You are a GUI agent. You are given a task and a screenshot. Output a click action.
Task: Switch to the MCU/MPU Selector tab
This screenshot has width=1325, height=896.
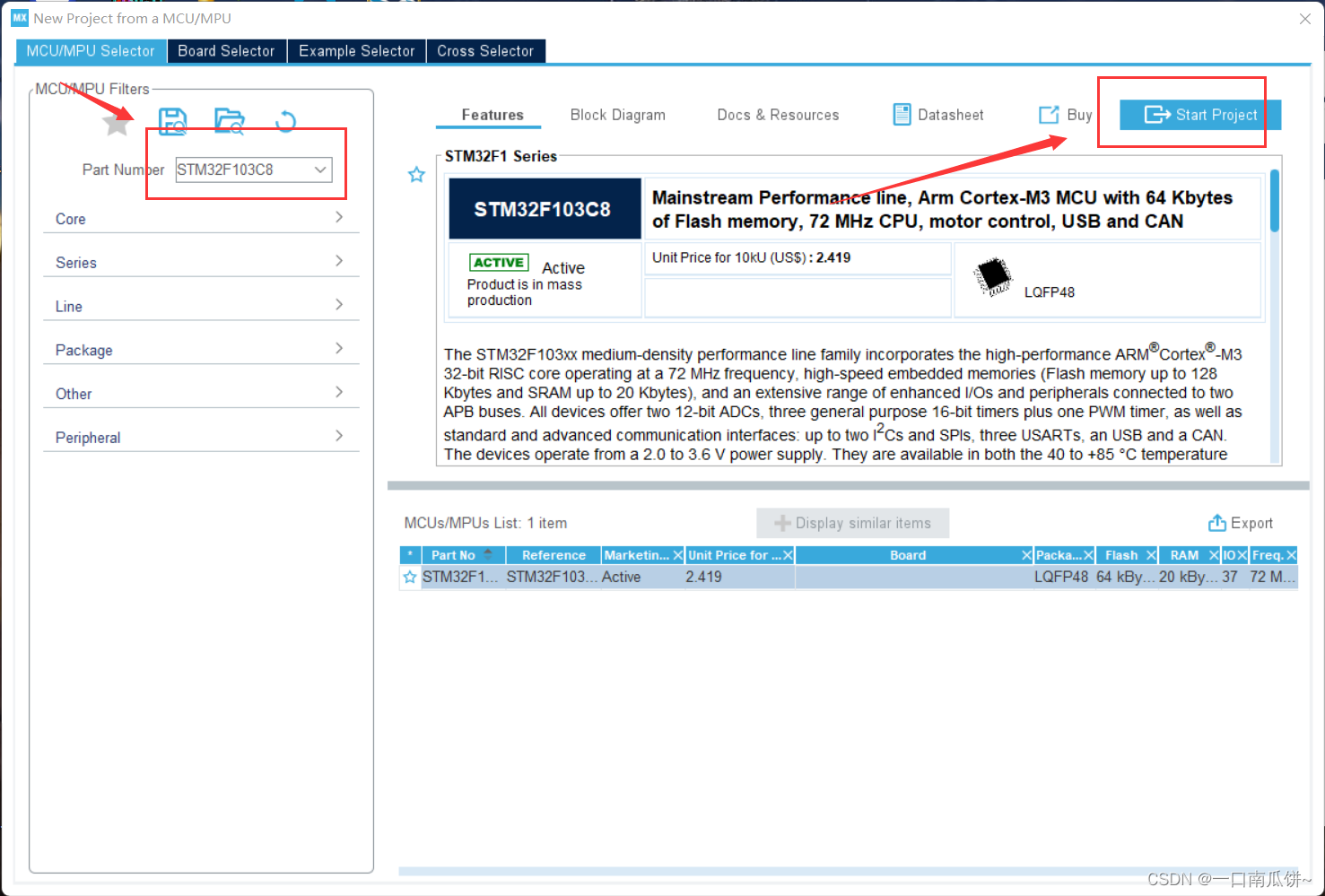click(x=91, y=51)
